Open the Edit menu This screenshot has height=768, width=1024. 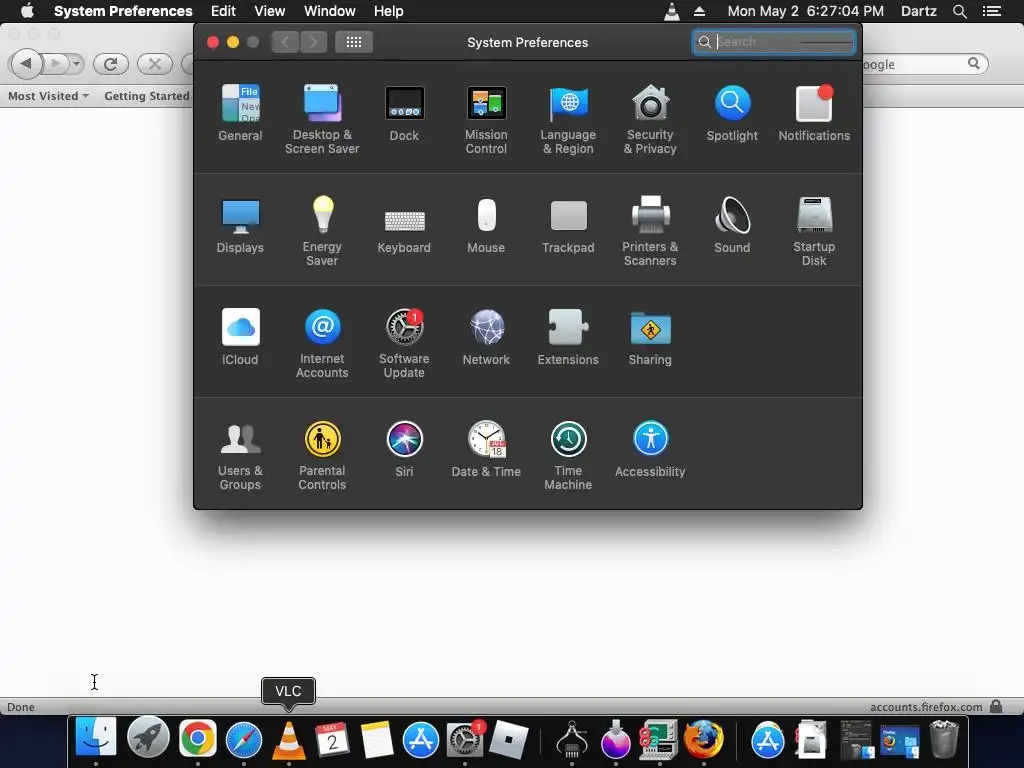[223, 11]
